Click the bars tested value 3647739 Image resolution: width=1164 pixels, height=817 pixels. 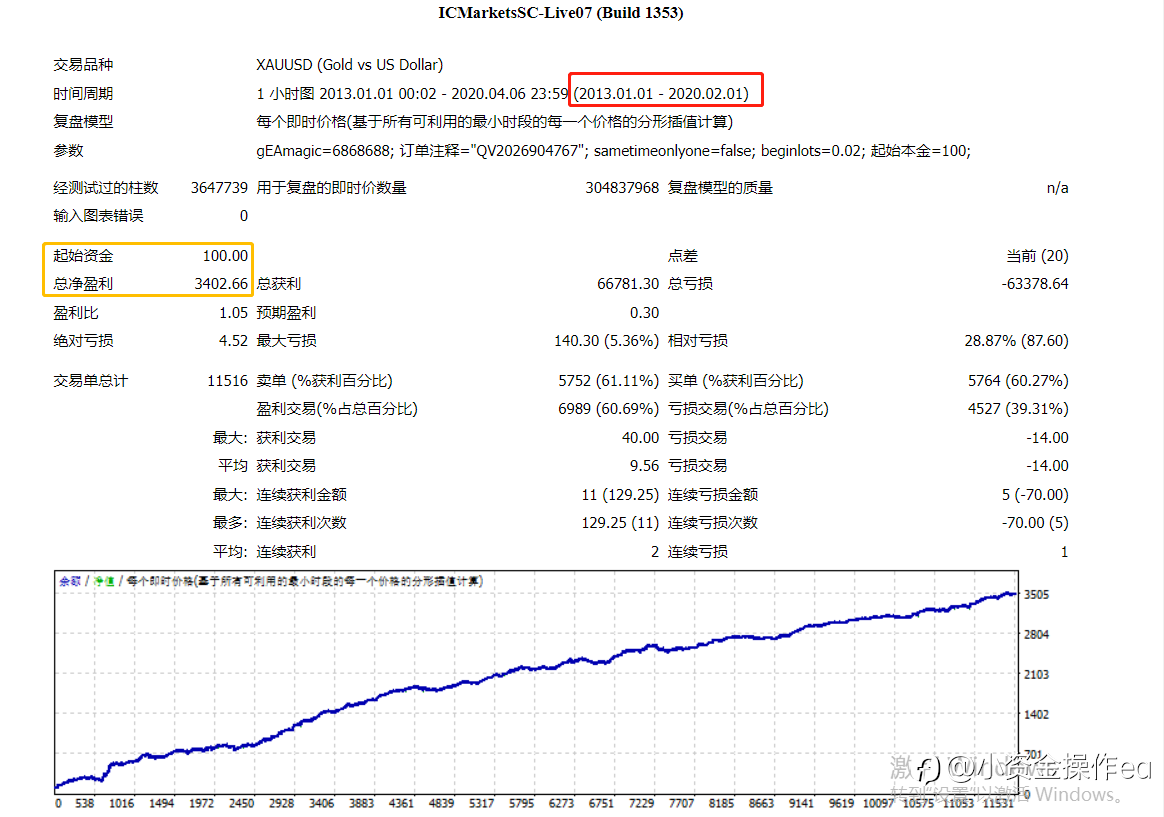coord(219,188)
